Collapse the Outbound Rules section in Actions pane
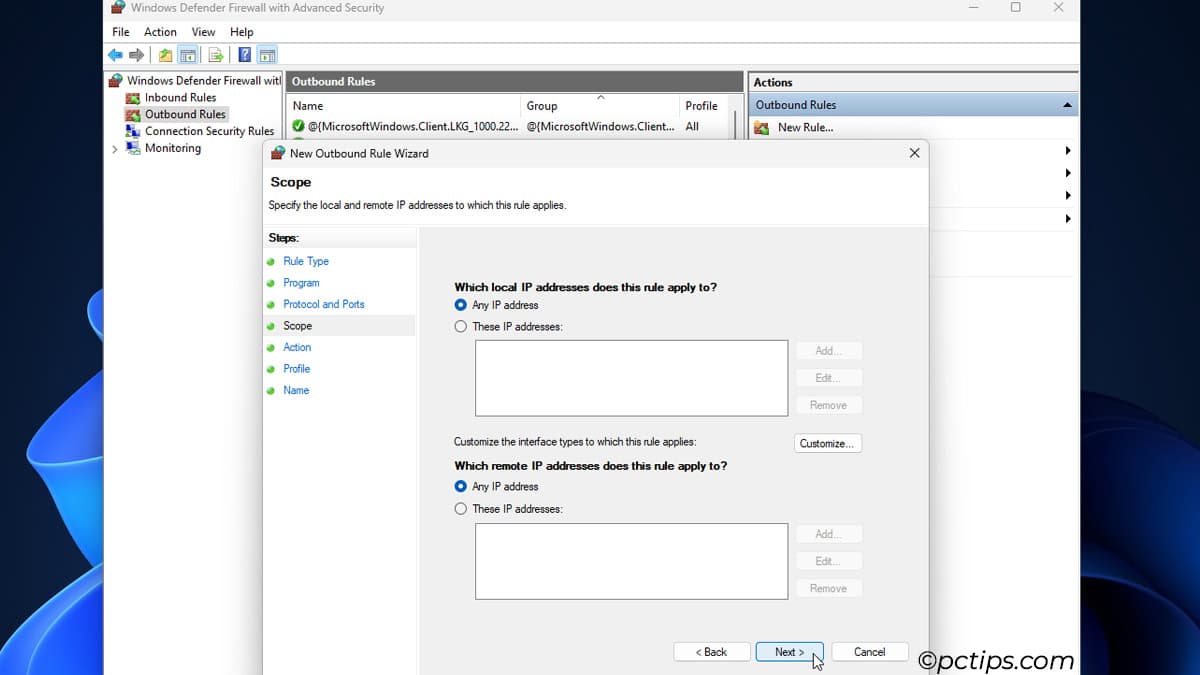 (1068, 104)
